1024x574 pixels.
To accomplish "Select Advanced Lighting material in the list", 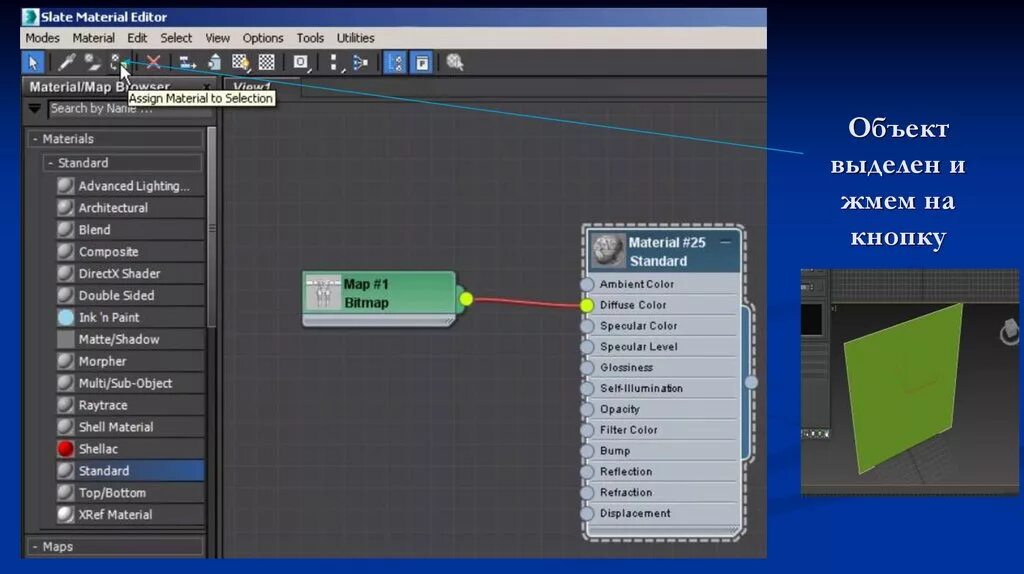I will (x=129, y=186).
